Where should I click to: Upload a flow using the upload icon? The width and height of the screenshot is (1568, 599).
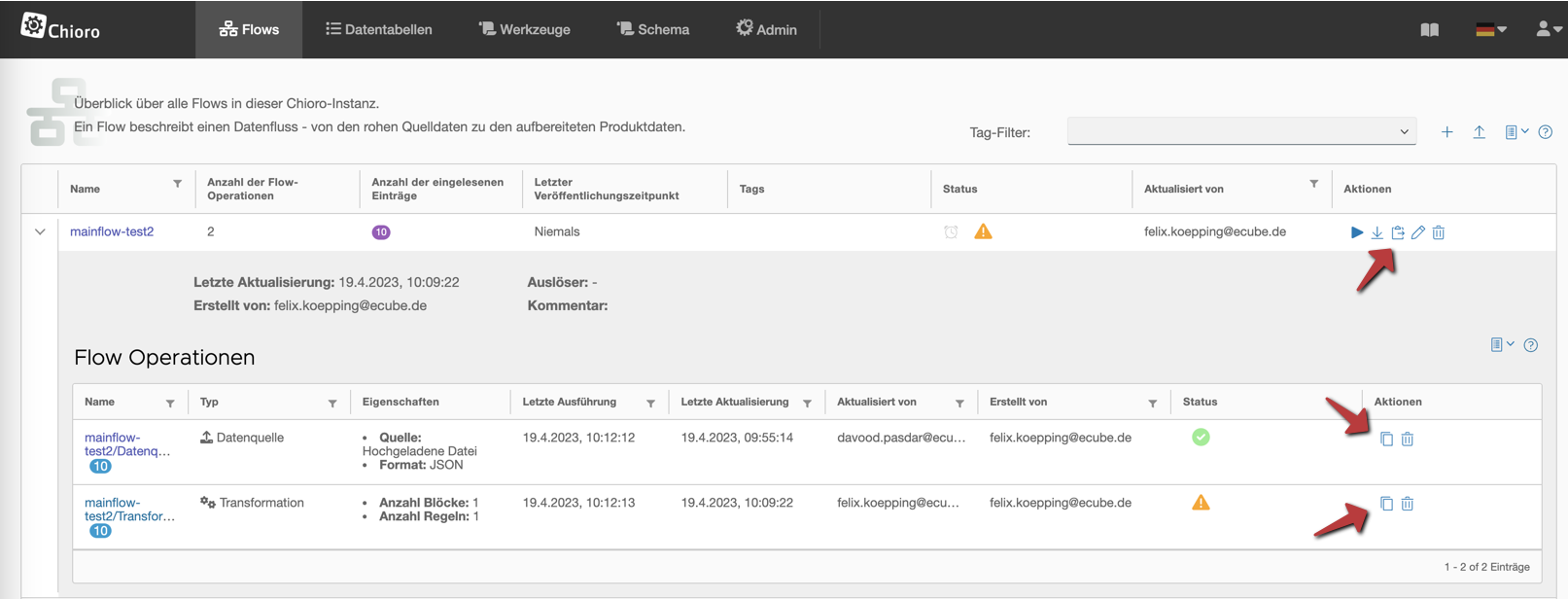point(1479,132)
